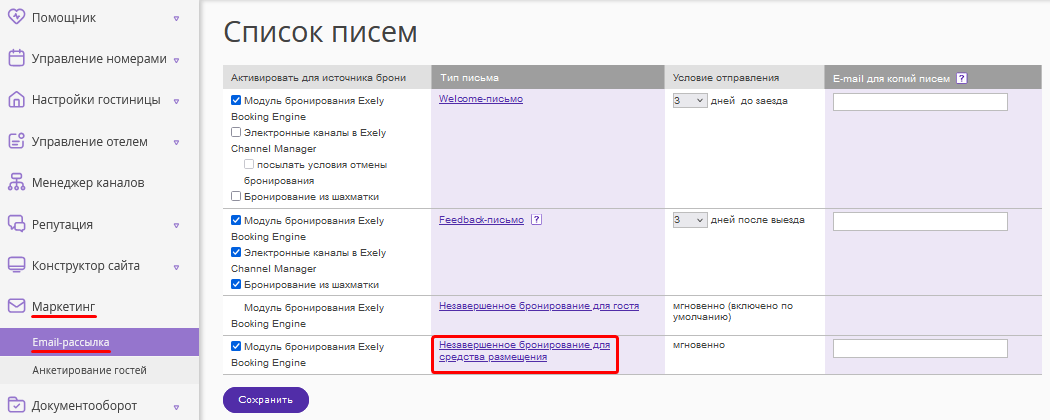Screen dimensions: 1050x420
Task: Open the Feedback-письмо link
Action: (x=481, y=220)
